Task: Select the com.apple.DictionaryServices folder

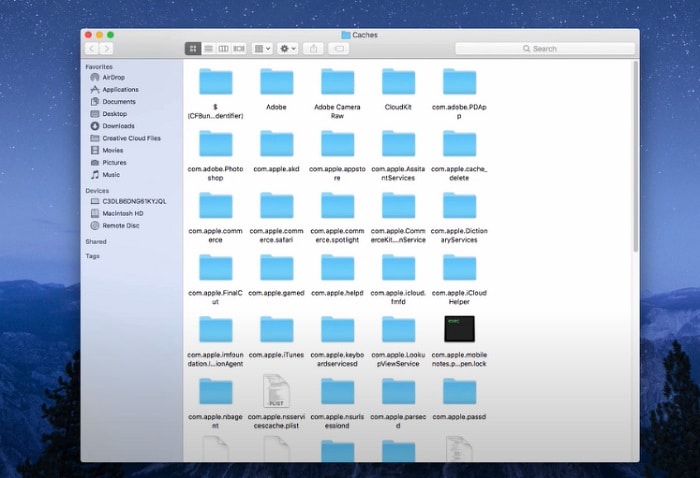Action: (x=459, y=206)
